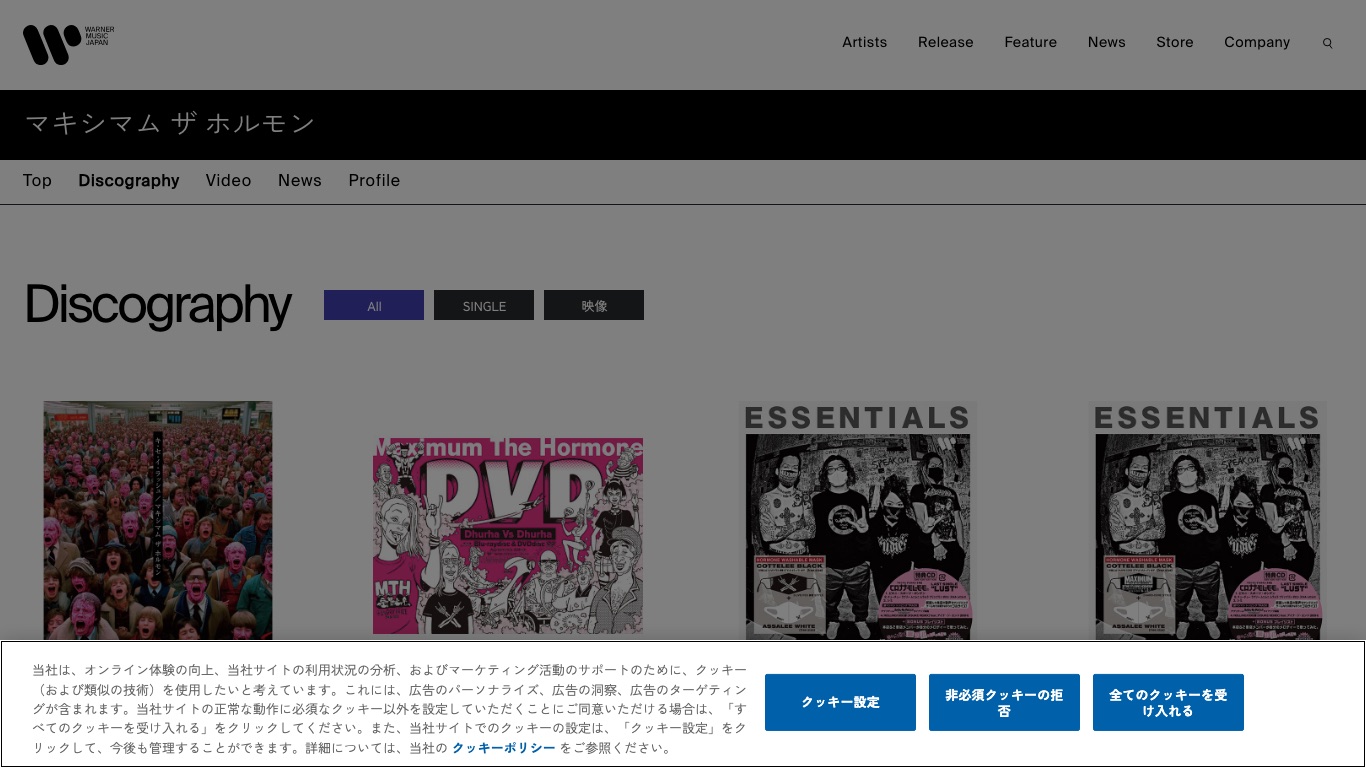
Task: Filter discography by 映像
Action: [594, 305]
